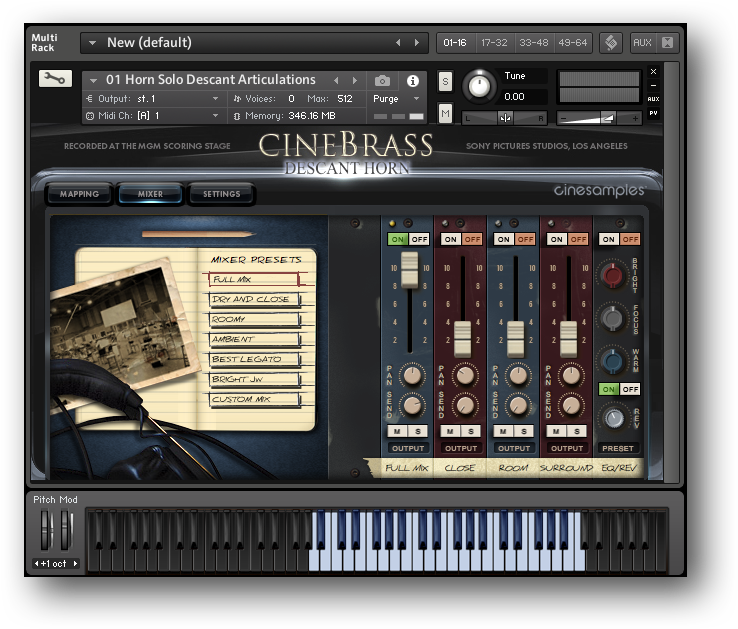Open the Output st. 1 dropdown
This screenshot has height=629, width=738.
[215, 98]
